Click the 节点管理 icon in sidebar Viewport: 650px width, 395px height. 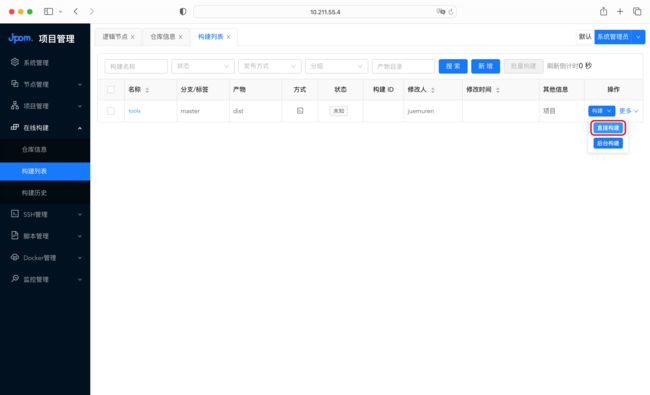[x=15, y=84]
